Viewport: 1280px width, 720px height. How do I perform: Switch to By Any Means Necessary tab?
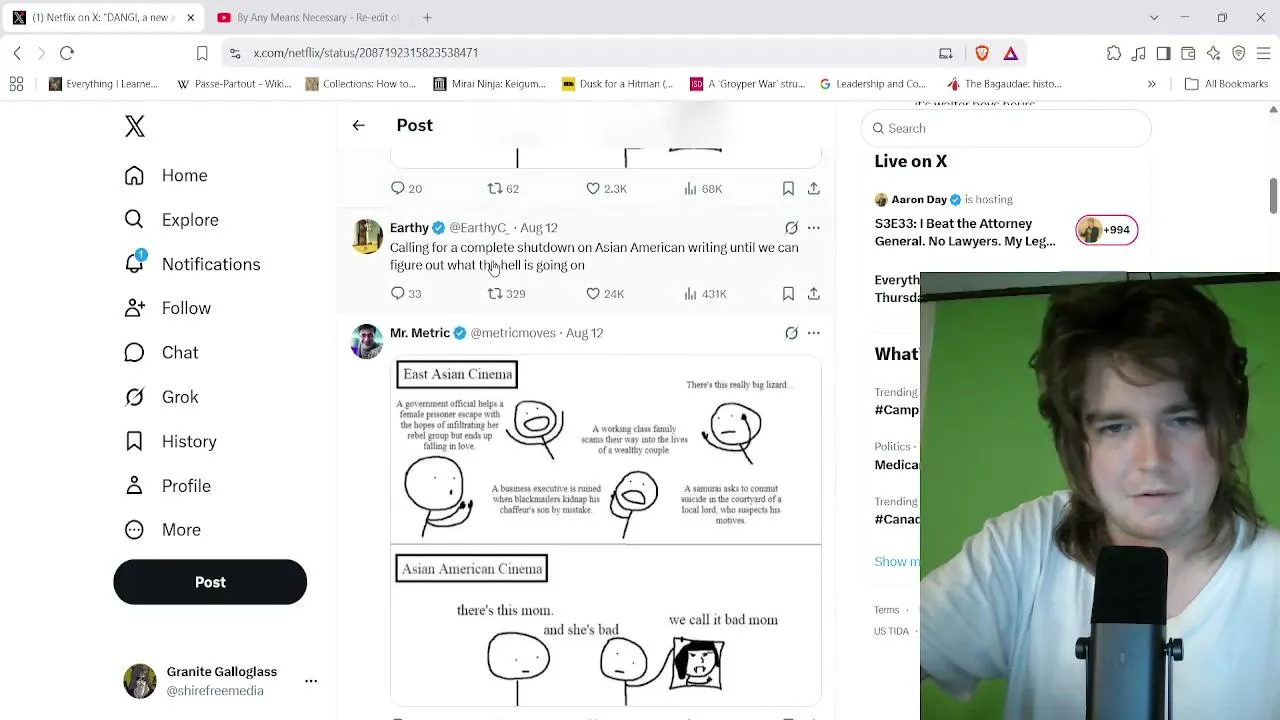[x=306, y=17]
